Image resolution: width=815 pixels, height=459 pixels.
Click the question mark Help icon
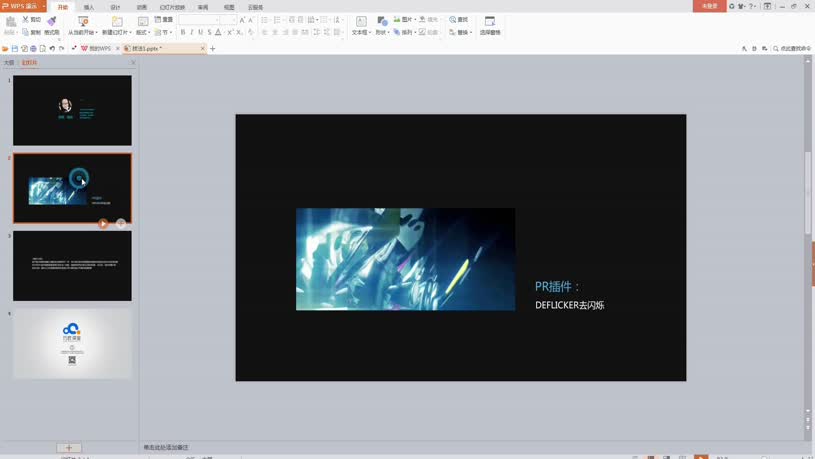tap(751, 6)
